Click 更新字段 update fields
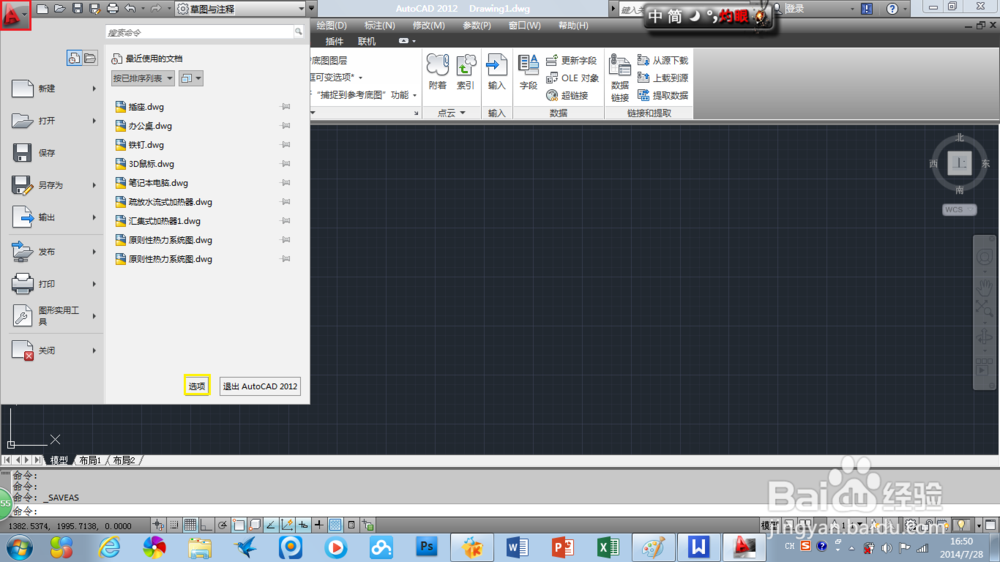 pyautogui.click(x=571, y=61)
